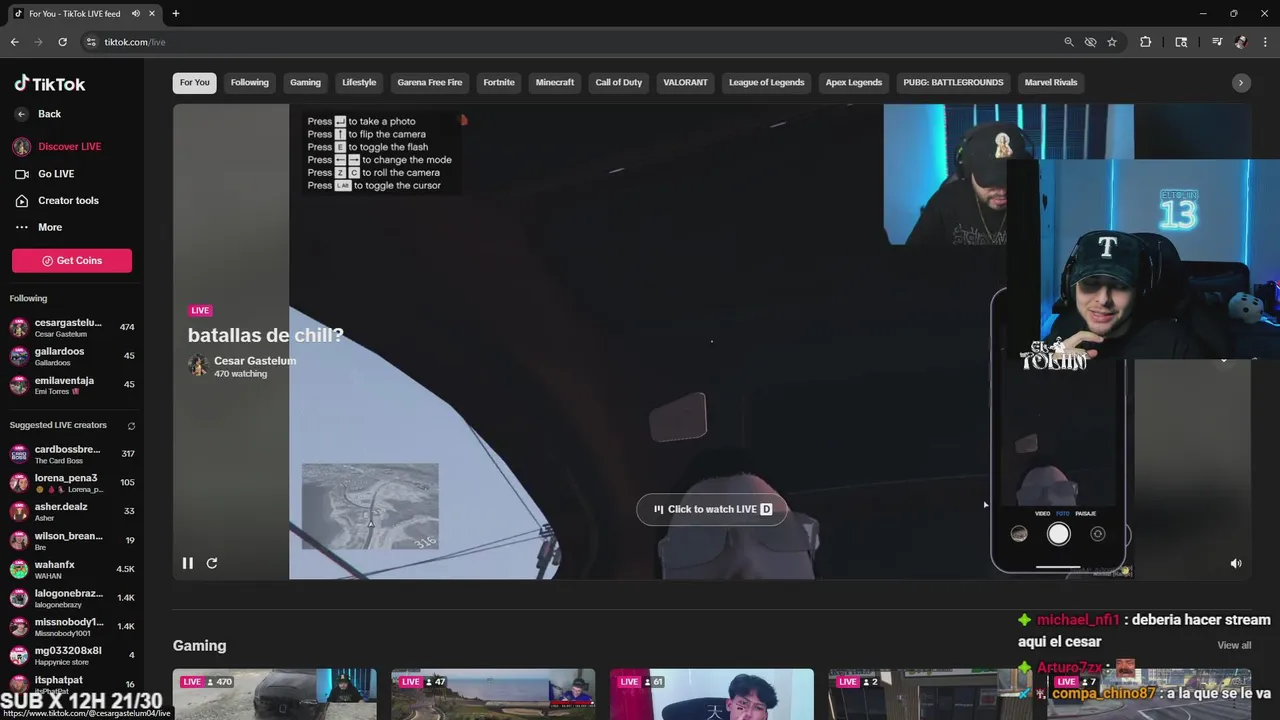The image size is (1280, 720).
Task: Select League of Legends category
Action: pos(767,83)
